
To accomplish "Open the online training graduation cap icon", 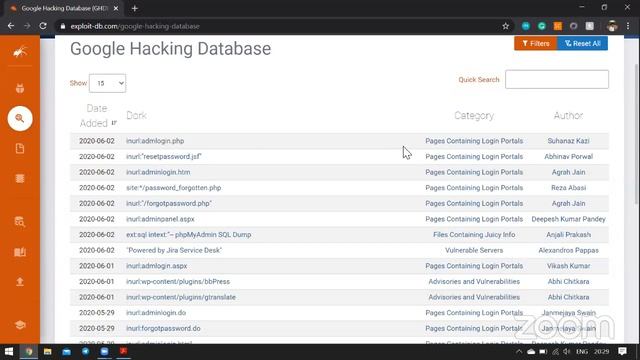I will coord(20,324).
